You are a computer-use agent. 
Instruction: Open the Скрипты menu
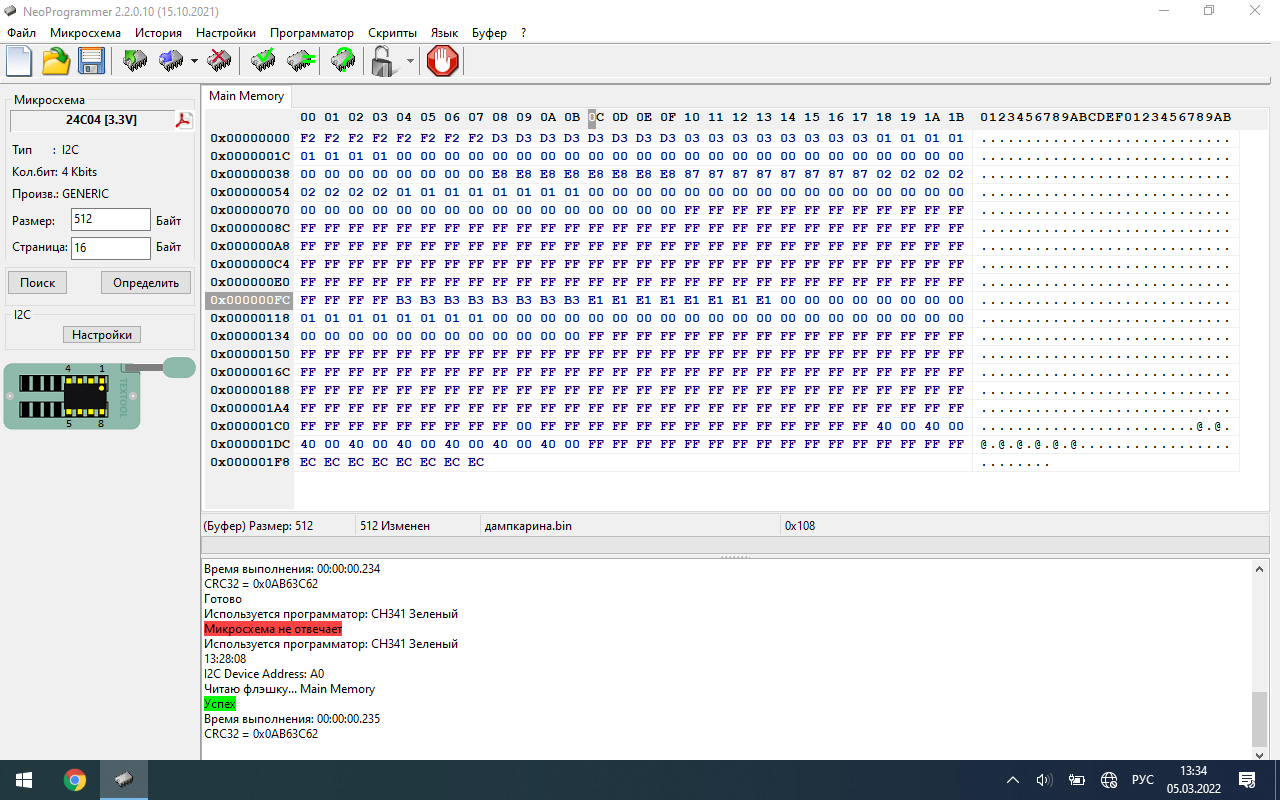pos(392,33)
